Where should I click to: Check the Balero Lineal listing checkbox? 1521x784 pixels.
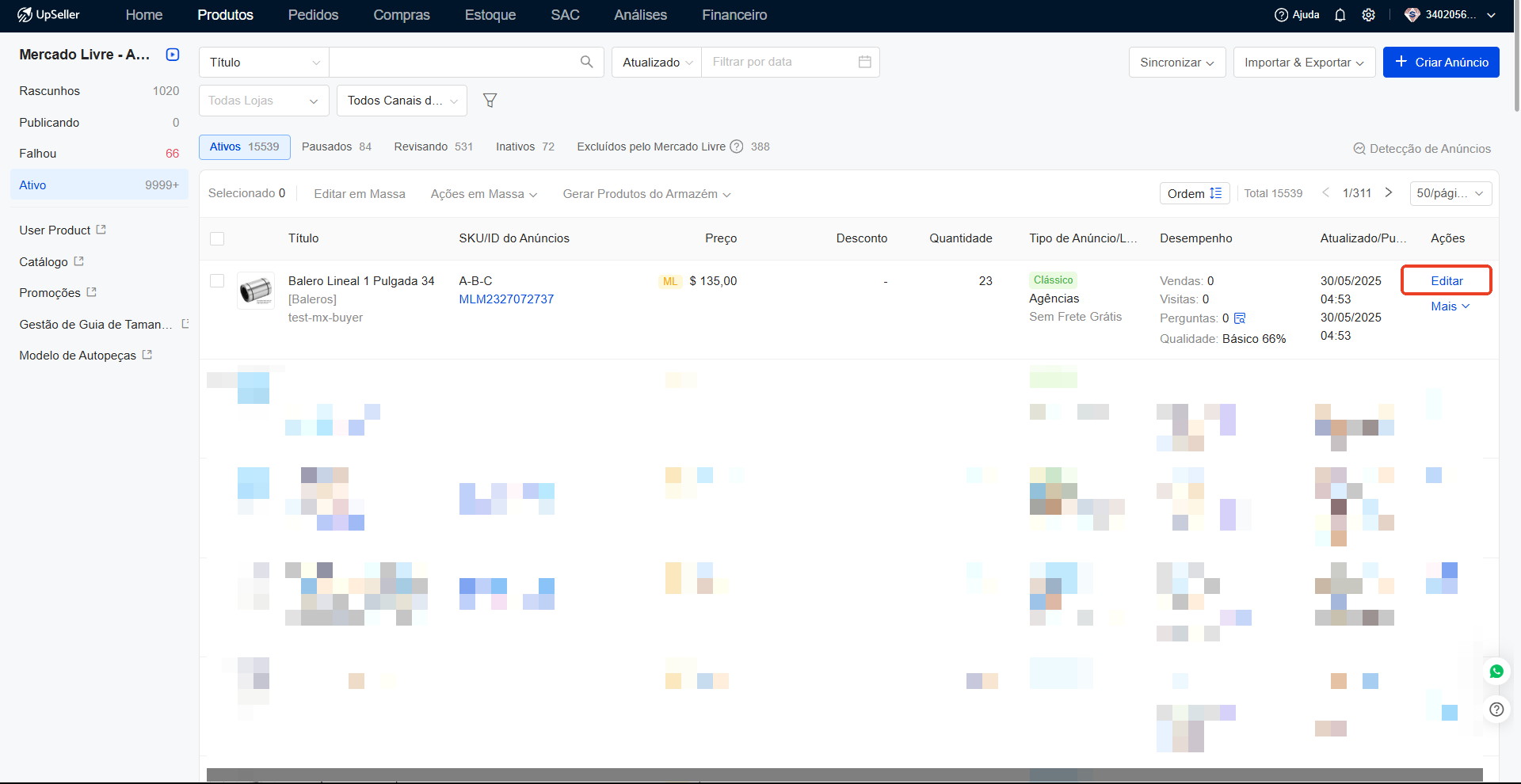click(x=217, y=281)
